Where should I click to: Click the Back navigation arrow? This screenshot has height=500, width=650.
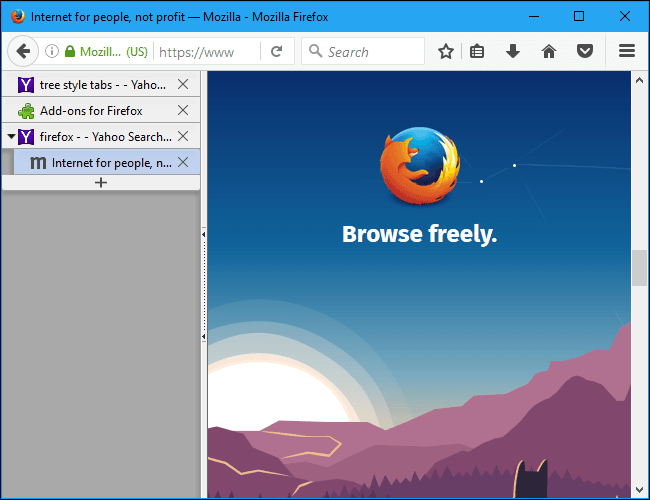pos(23,51)
